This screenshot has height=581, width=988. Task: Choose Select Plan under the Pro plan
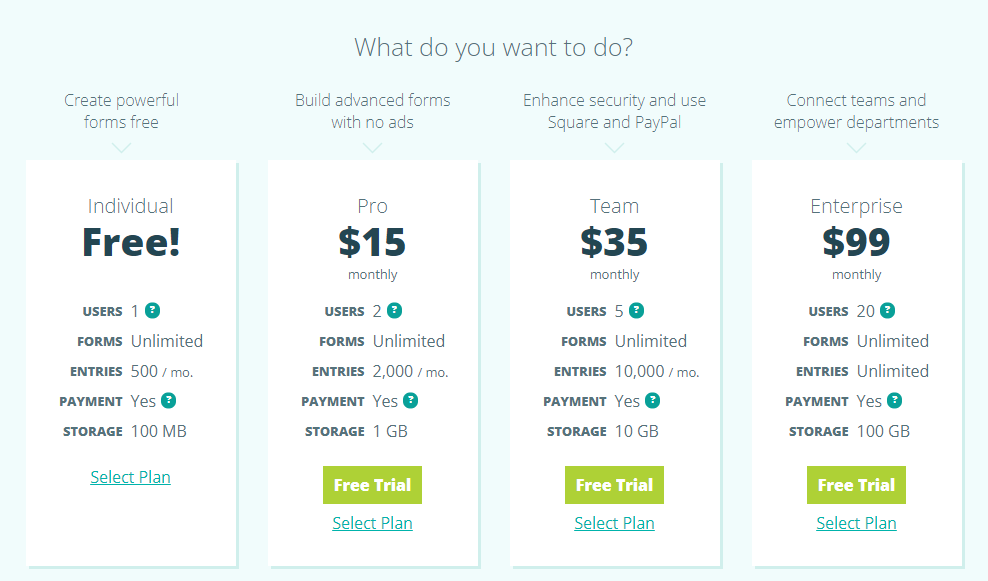[372, 523]
